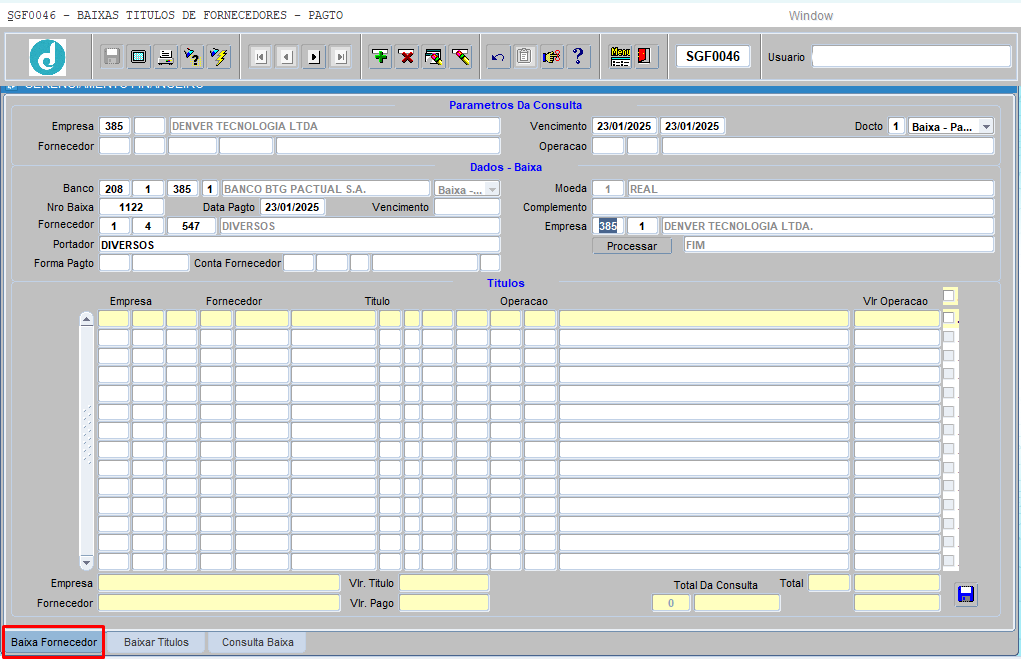Go to first record toolbar button

[260, 57]
